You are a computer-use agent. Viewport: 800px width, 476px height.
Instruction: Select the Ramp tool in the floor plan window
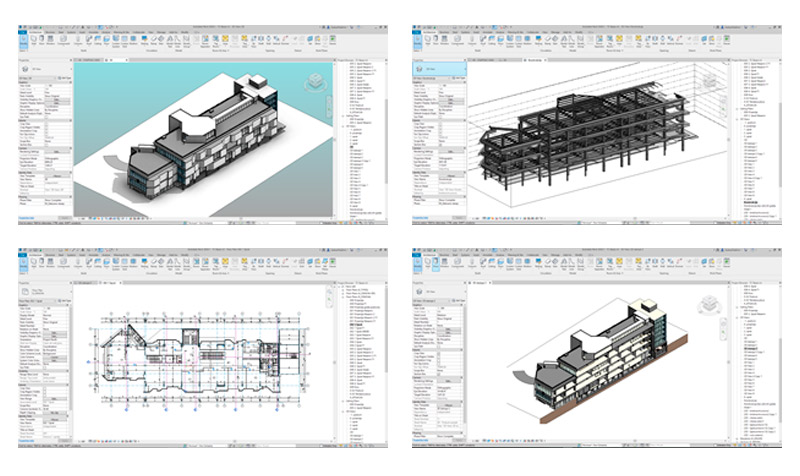click(x=154, y=263)
